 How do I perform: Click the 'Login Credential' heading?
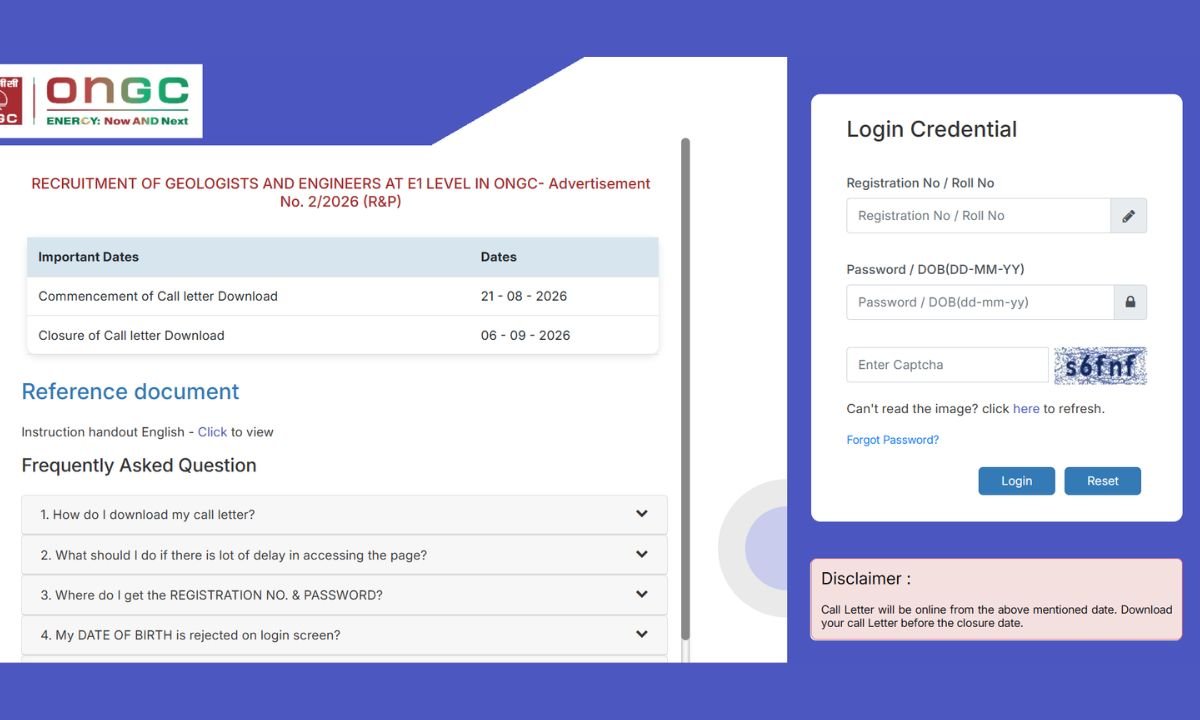(x=931, y=129)
